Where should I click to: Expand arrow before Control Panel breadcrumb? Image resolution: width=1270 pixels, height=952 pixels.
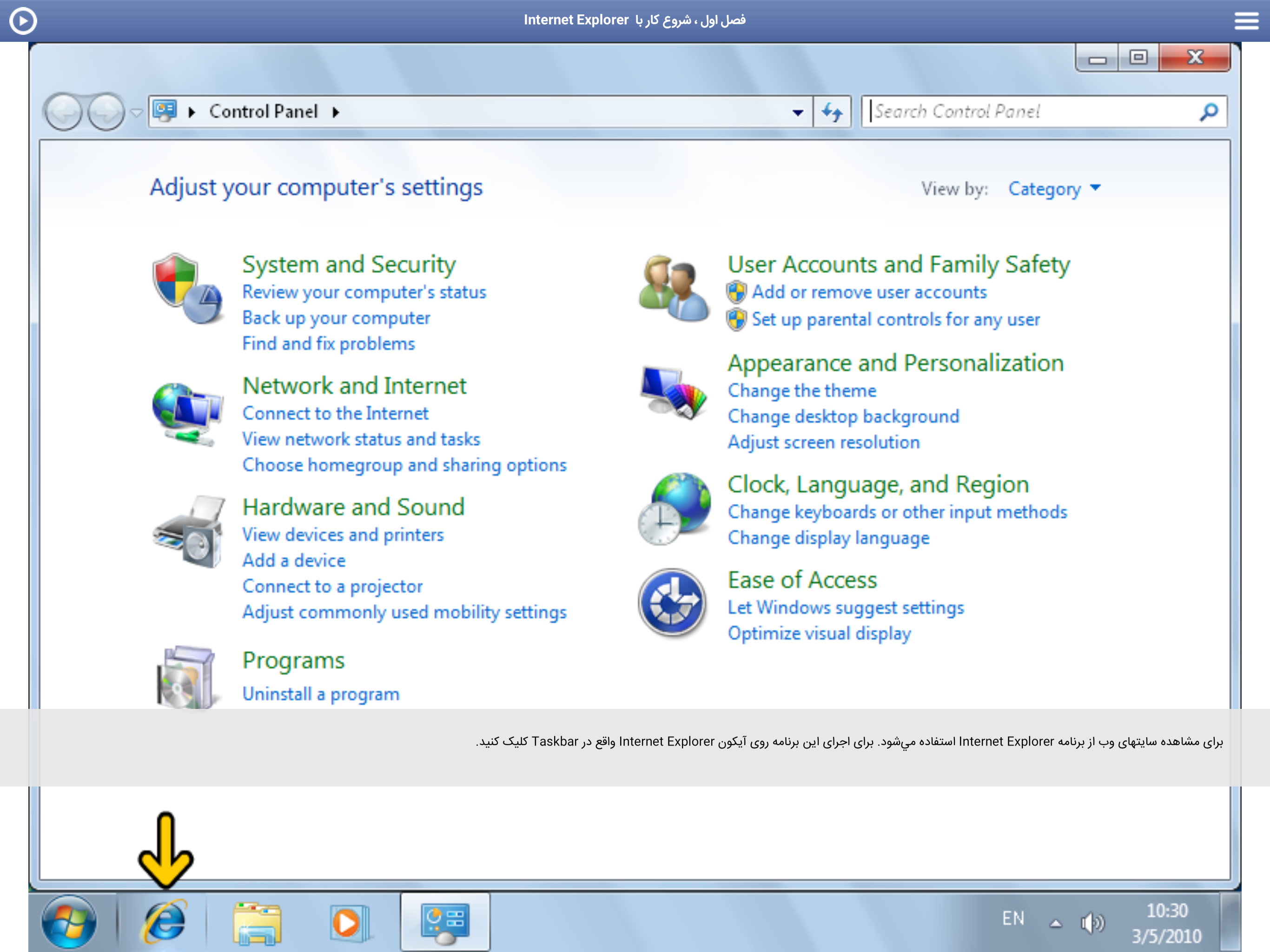[x=192, y=112]
